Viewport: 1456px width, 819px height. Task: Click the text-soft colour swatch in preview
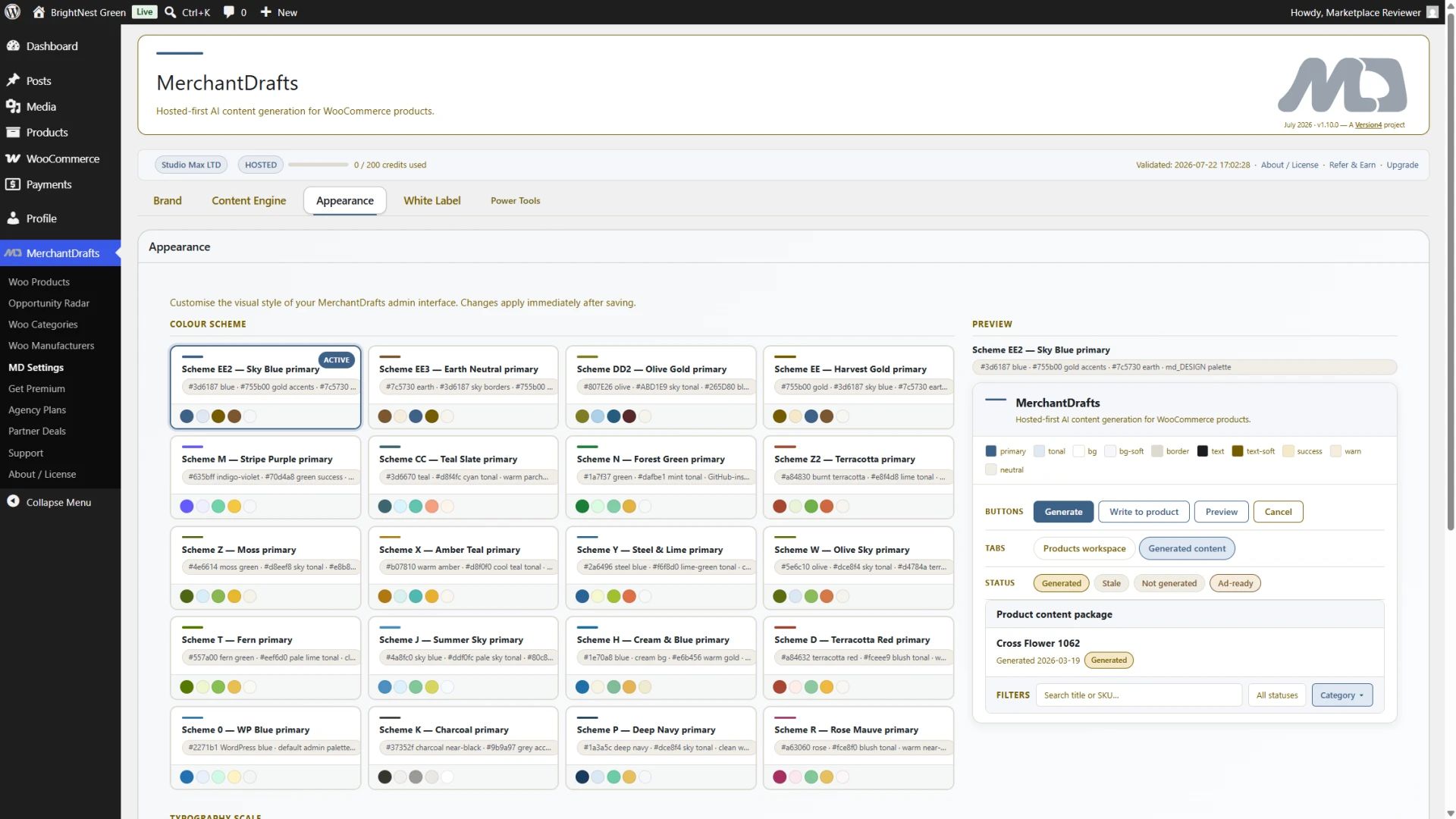coord(1238,451)
